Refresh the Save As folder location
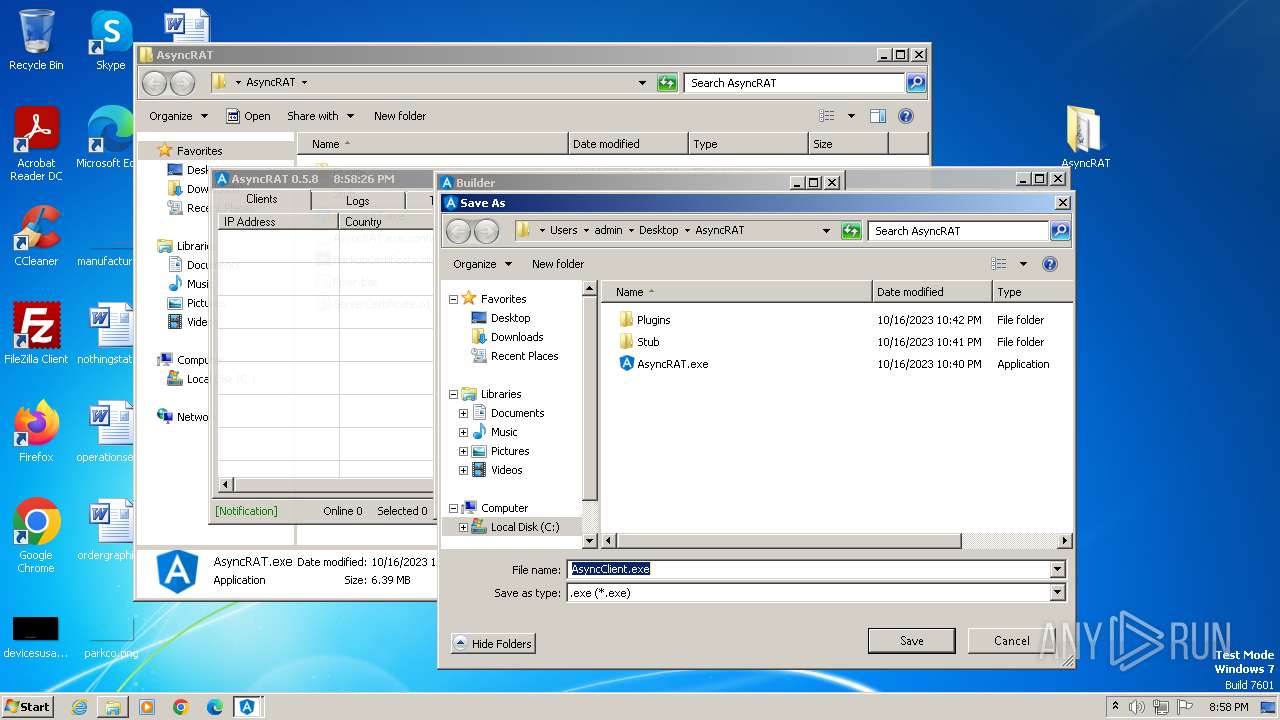Viewport: 1280px width, 720px height. [x=851, y=231]
